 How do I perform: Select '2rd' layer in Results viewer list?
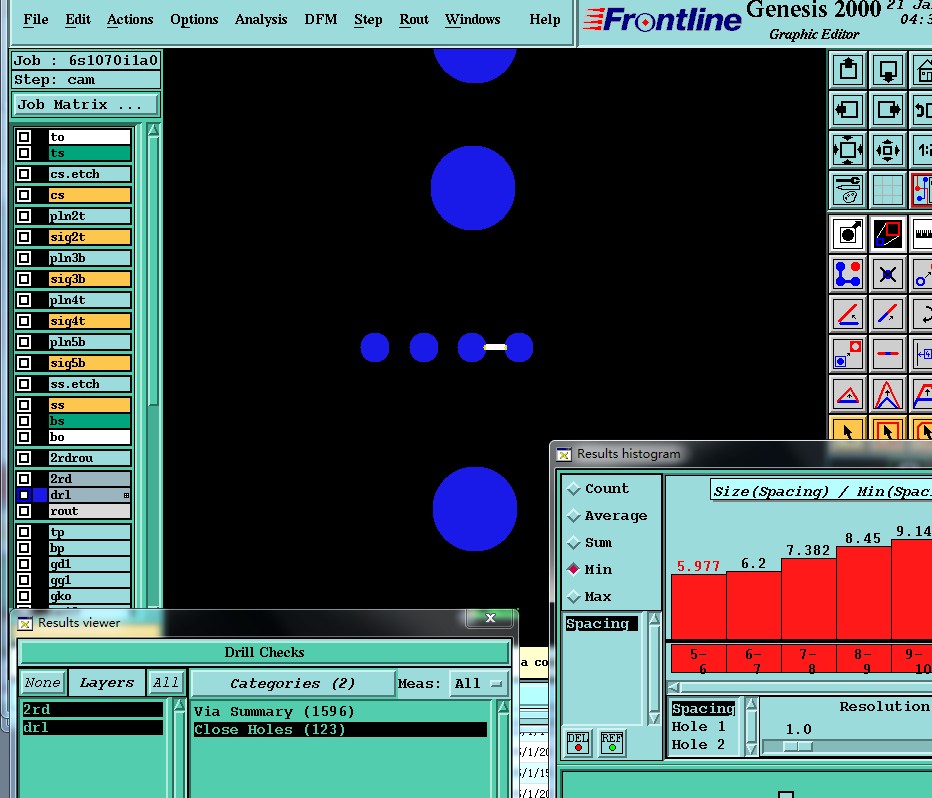(x=92, y=709)
